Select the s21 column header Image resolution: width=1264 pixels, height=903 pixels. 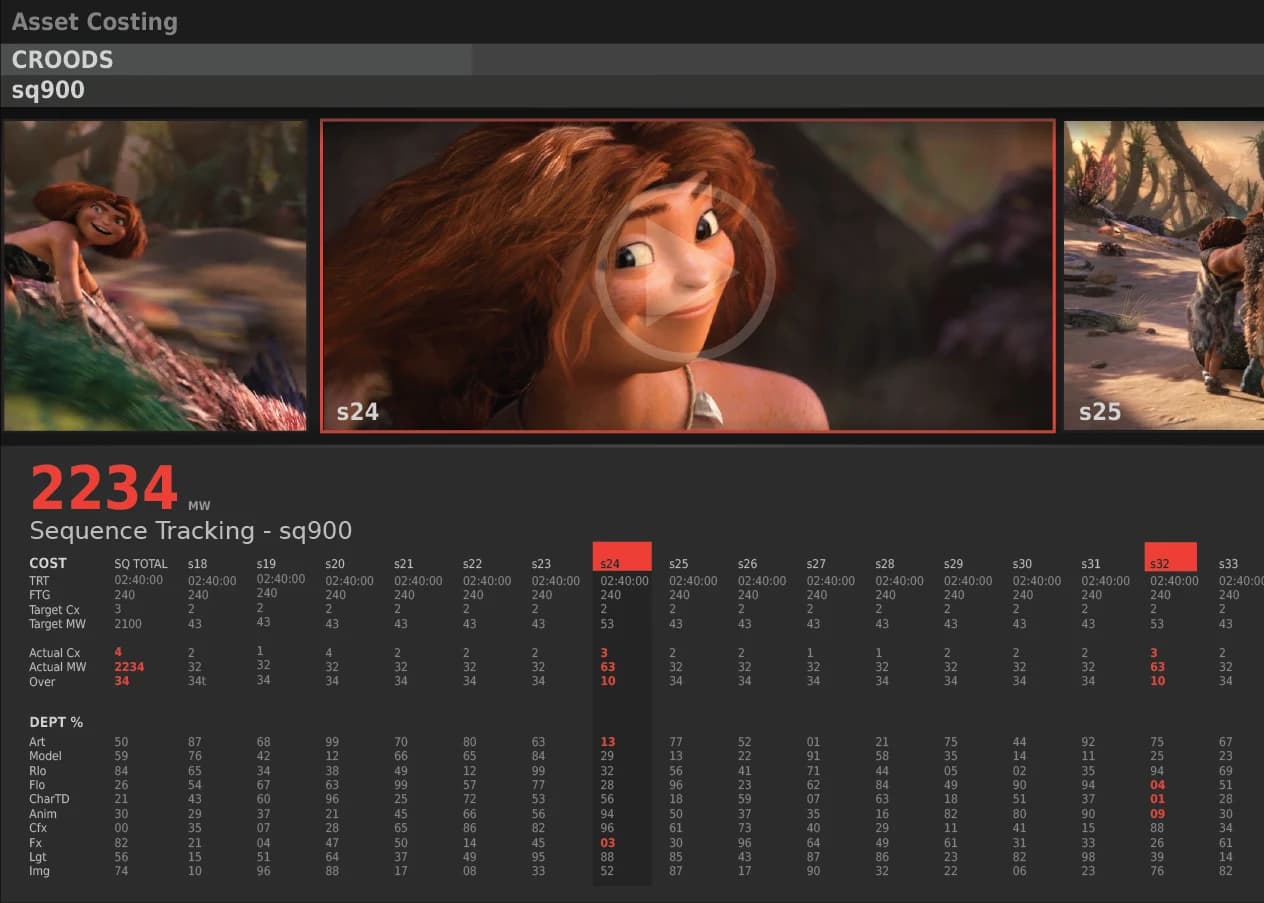coord(404,564)
